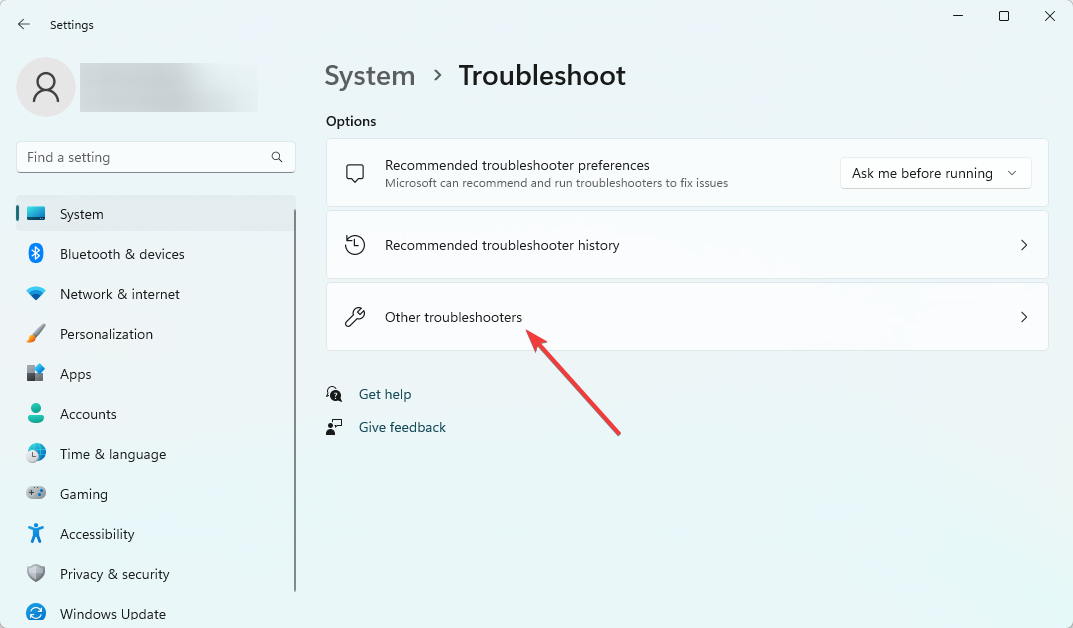Click the wrench icon for Other troubleshooters
1073x628 pixels.
coord(354,317)
